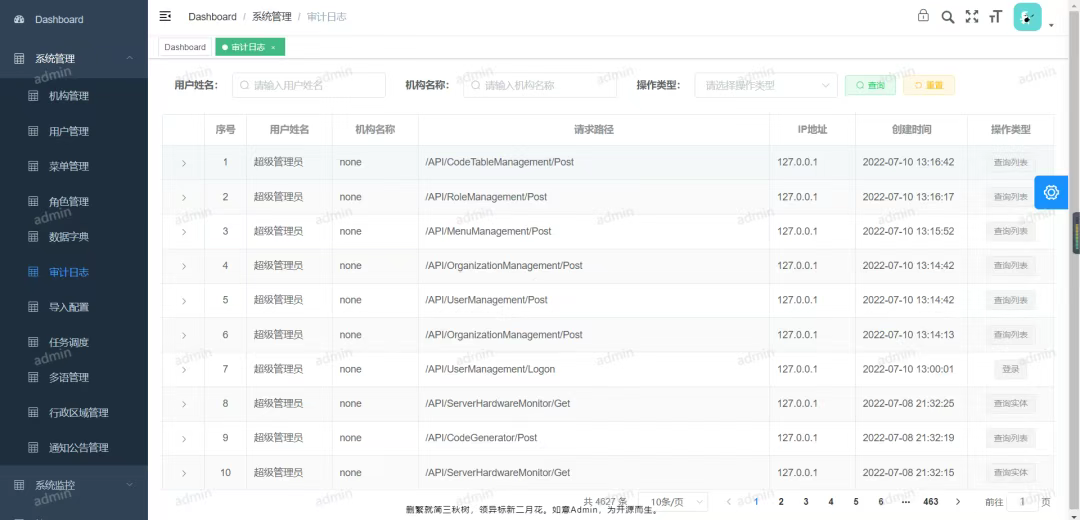This screenshot has width=1080, height=520.
Task: Expand row 9 CodeGenerator details
Action: coord(184,439)
